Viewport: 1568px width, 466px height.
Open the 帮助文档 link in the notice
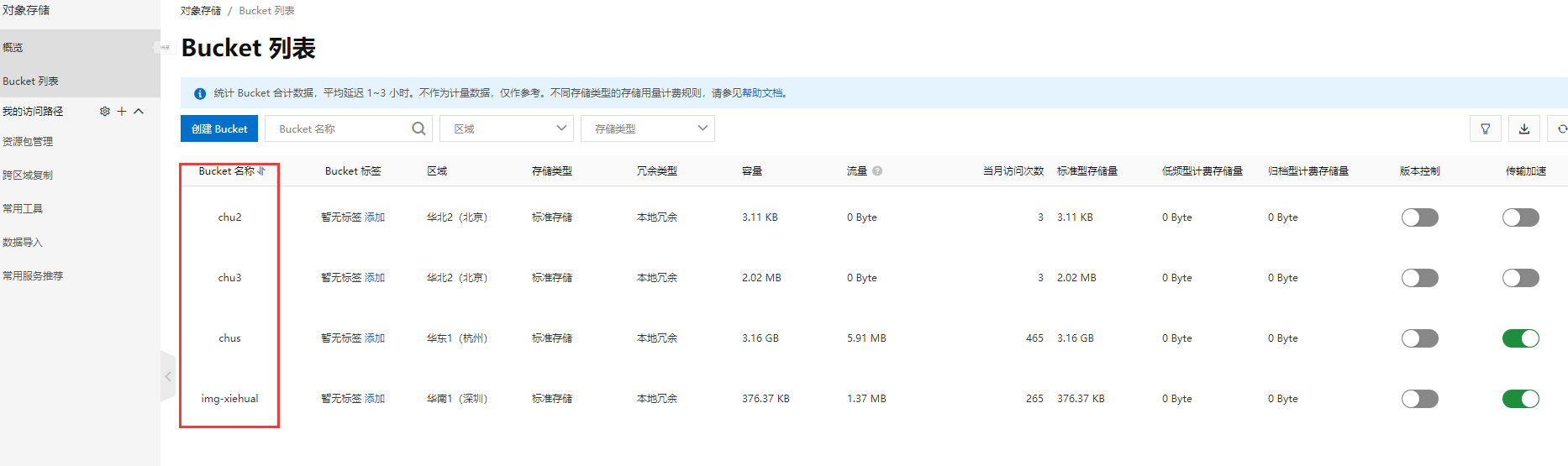click(x=762, y=93)
